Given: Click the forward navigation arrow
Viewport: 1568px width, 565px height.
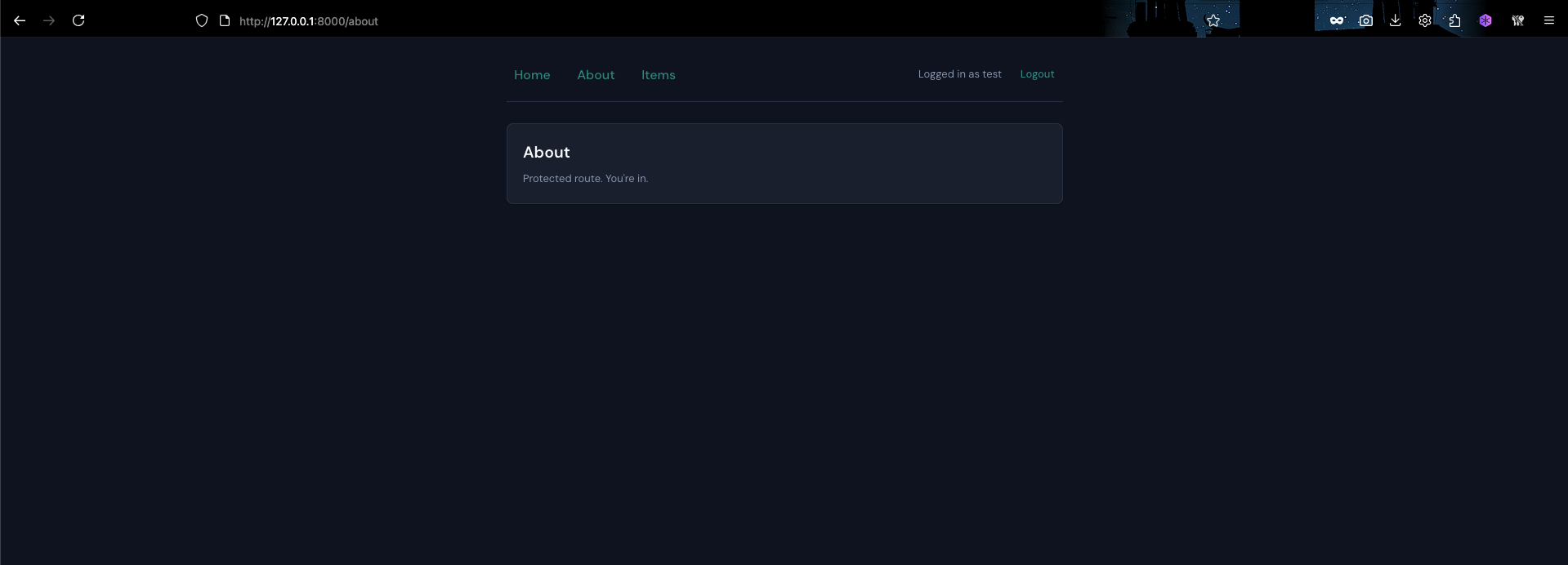Looking at the screenshot, I should (x=49, y=20).
